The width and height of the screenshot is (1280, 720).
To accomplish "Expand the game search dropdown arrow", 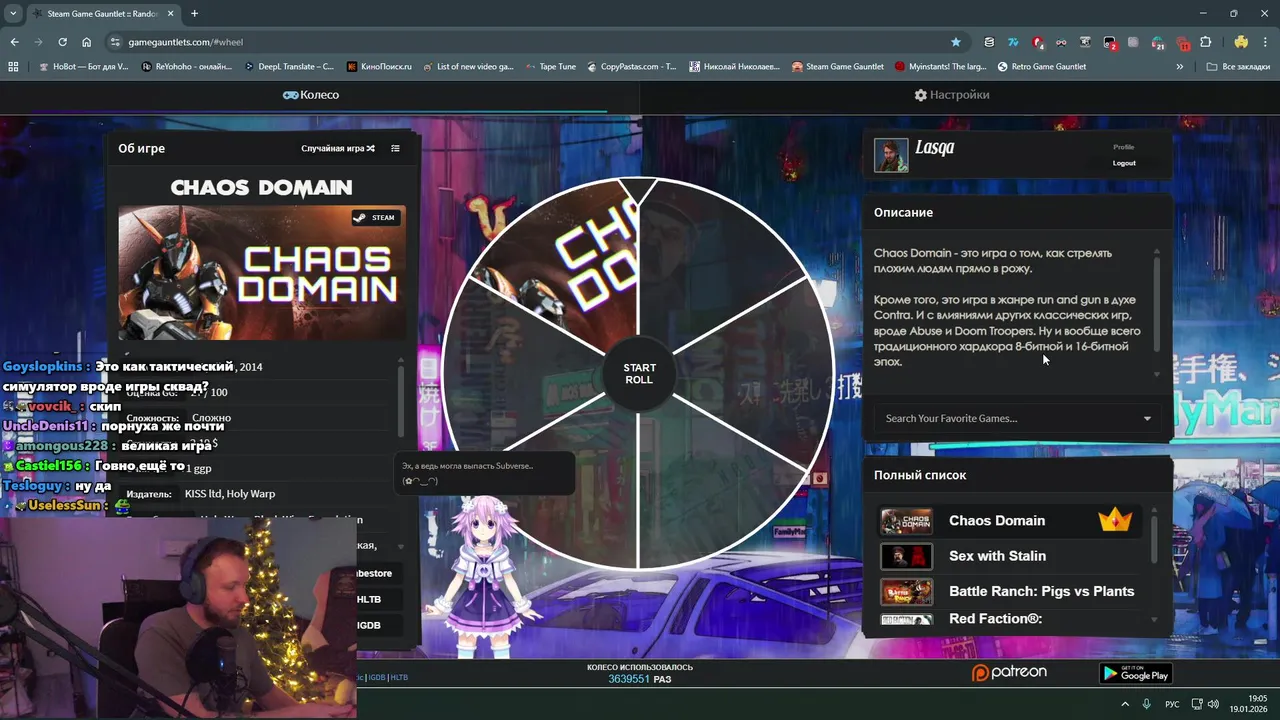I will (1147, 418).
